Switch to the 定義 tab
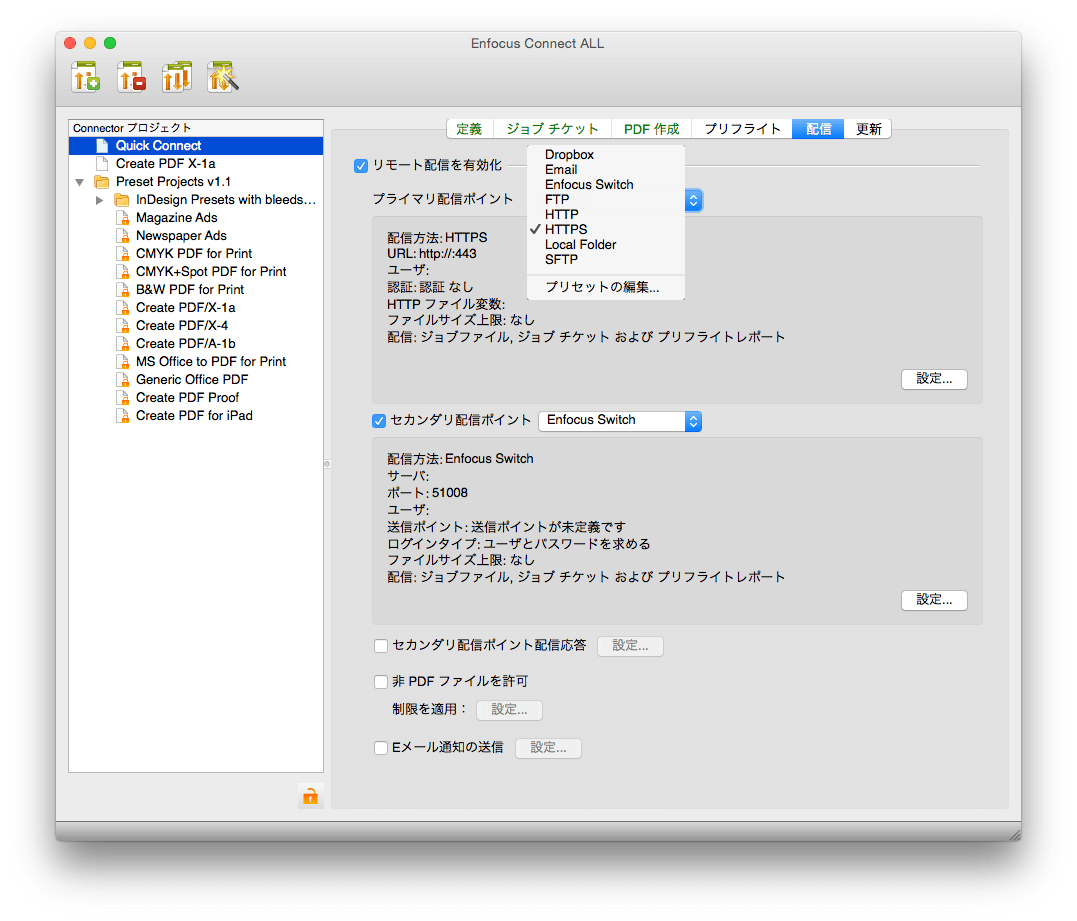 (x=469, y=129)
